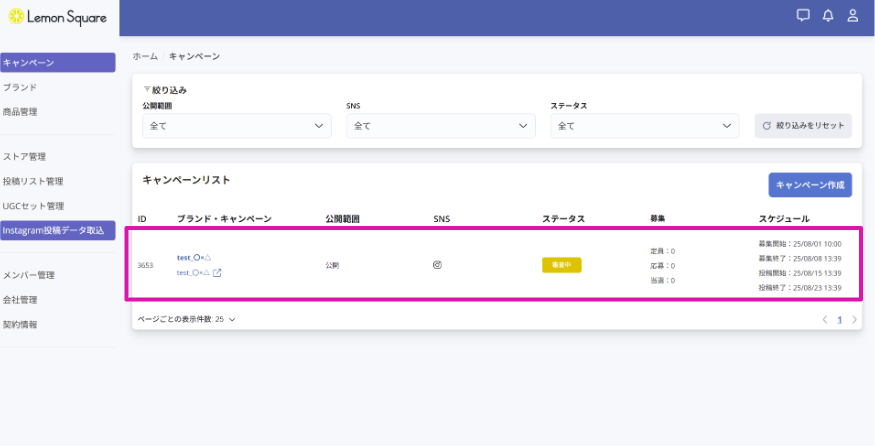Click the Lemon Square logo
875x446 pixels.
[56, 17]
